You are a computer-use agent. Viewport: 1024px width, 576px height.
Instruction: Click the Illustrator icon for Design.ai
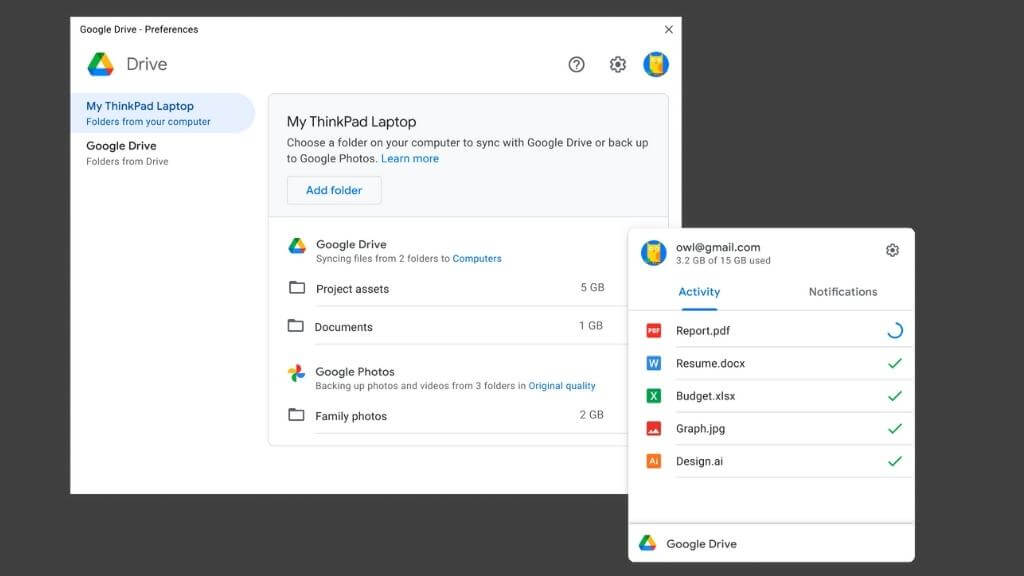(653, 461)
